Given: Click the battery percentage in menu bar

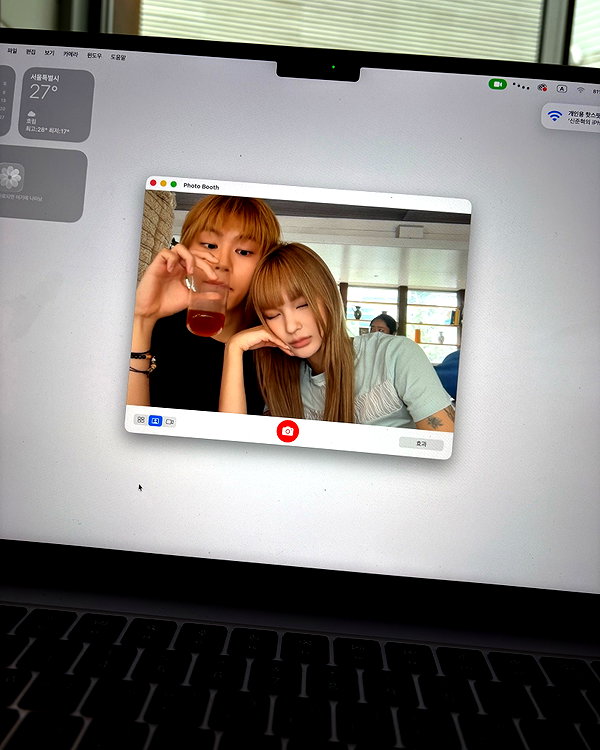Looking at the screenshot, I should tap(596, 91).
